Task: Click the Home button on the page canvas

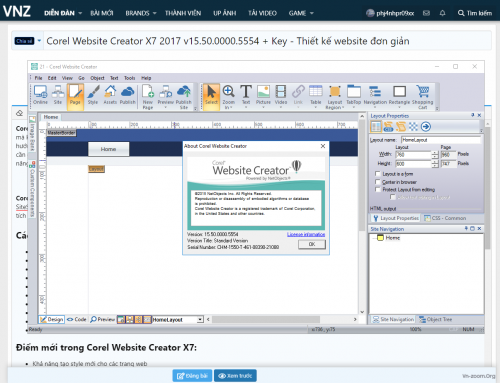Action: 108,149
